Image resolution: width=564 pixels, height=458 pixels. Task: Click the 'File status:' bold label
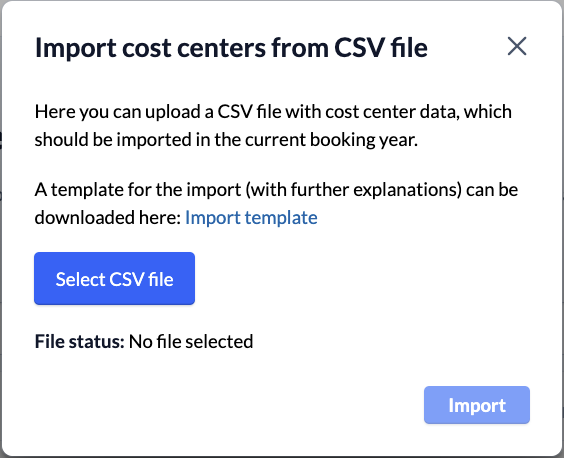click(79, 341)
